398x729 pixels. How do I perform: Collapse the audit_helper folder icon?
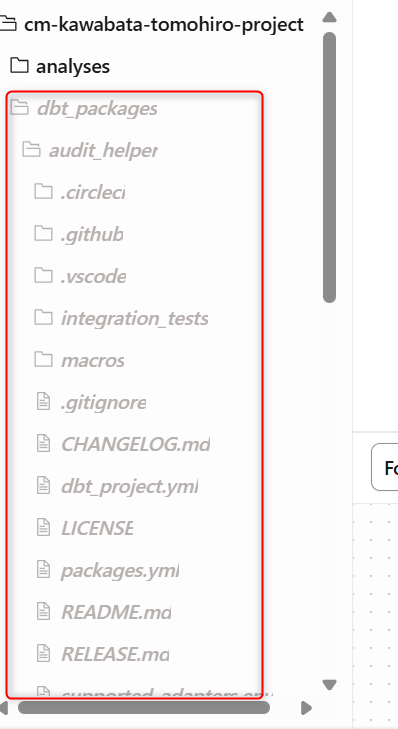pyautogui.click(x=31, y=150)
